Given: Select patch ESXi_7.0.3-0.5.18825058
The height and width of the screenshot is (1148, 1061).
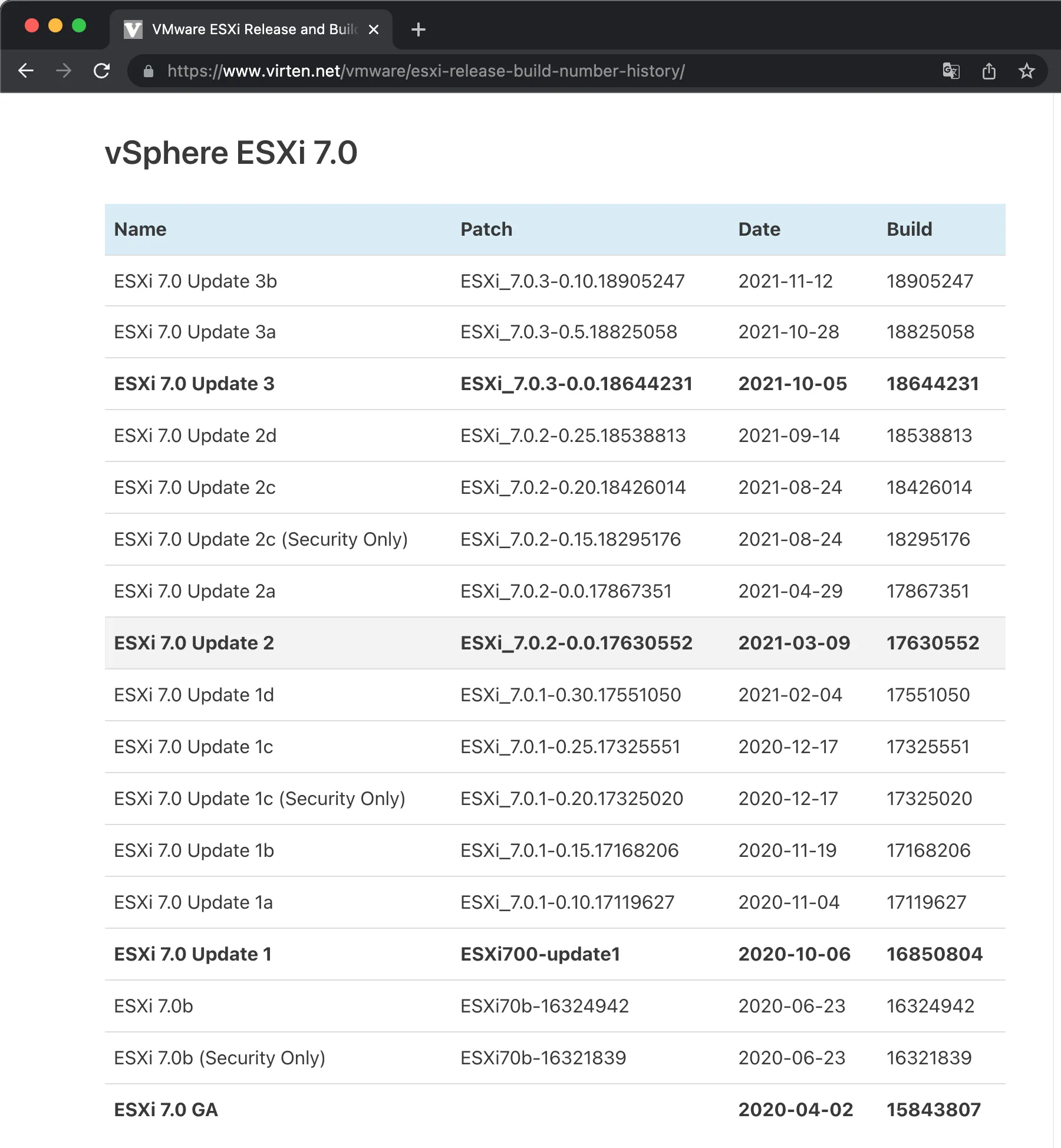Looking at the screenshot, I should pos(569,332).
